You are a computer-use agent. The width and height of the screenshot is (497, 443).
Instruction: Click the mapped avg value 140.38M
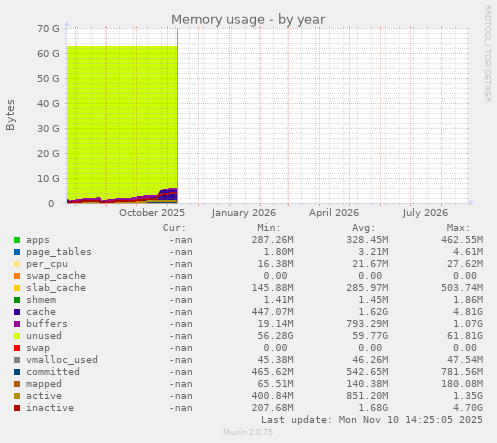pos(367,384)
